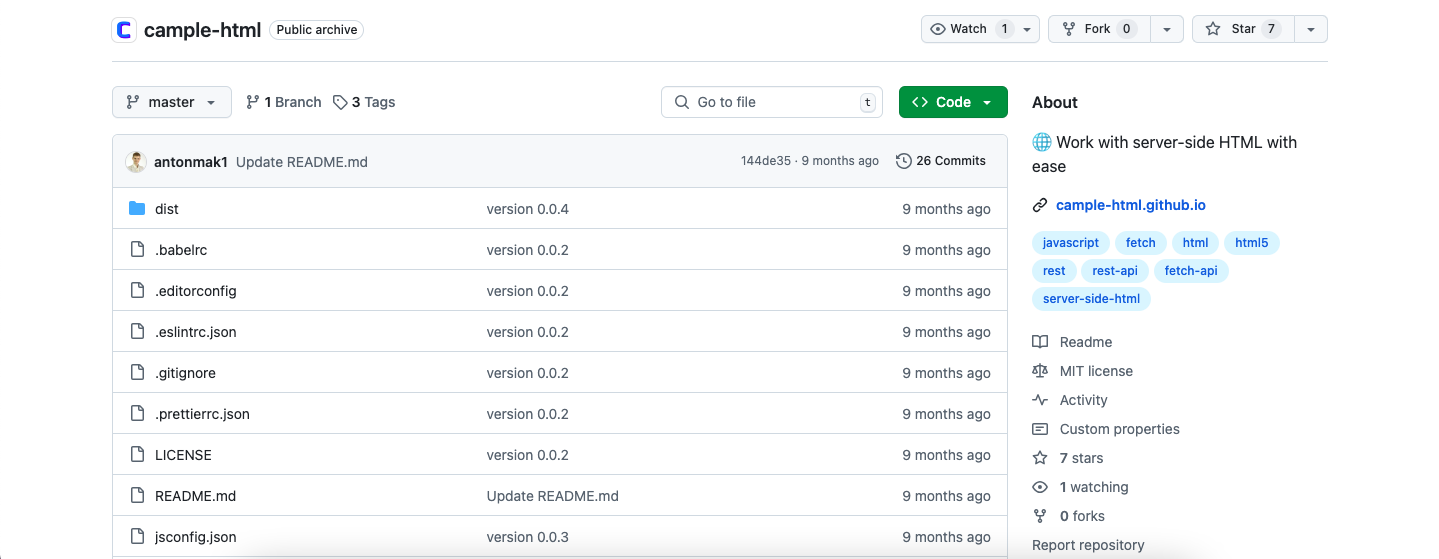
Task: Click the .editorconfig file icon
Action: coord(137,291)
